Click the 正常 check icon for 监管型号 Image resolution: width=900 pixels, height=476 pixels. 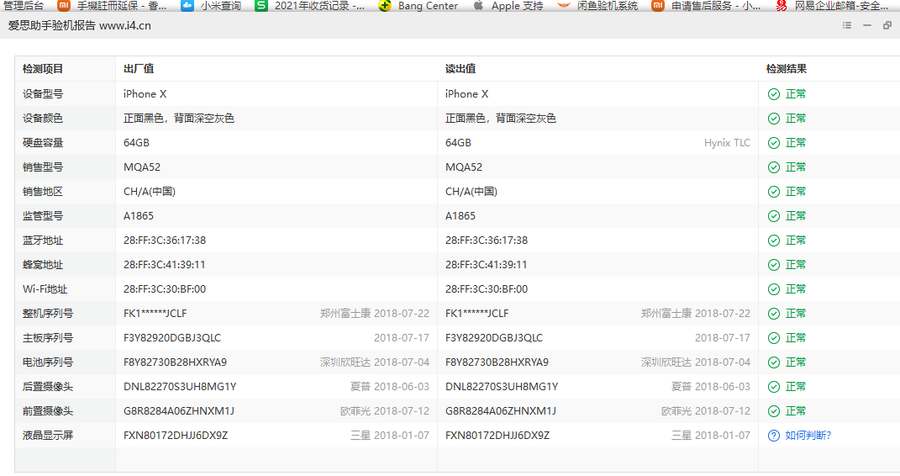point(774,216)
